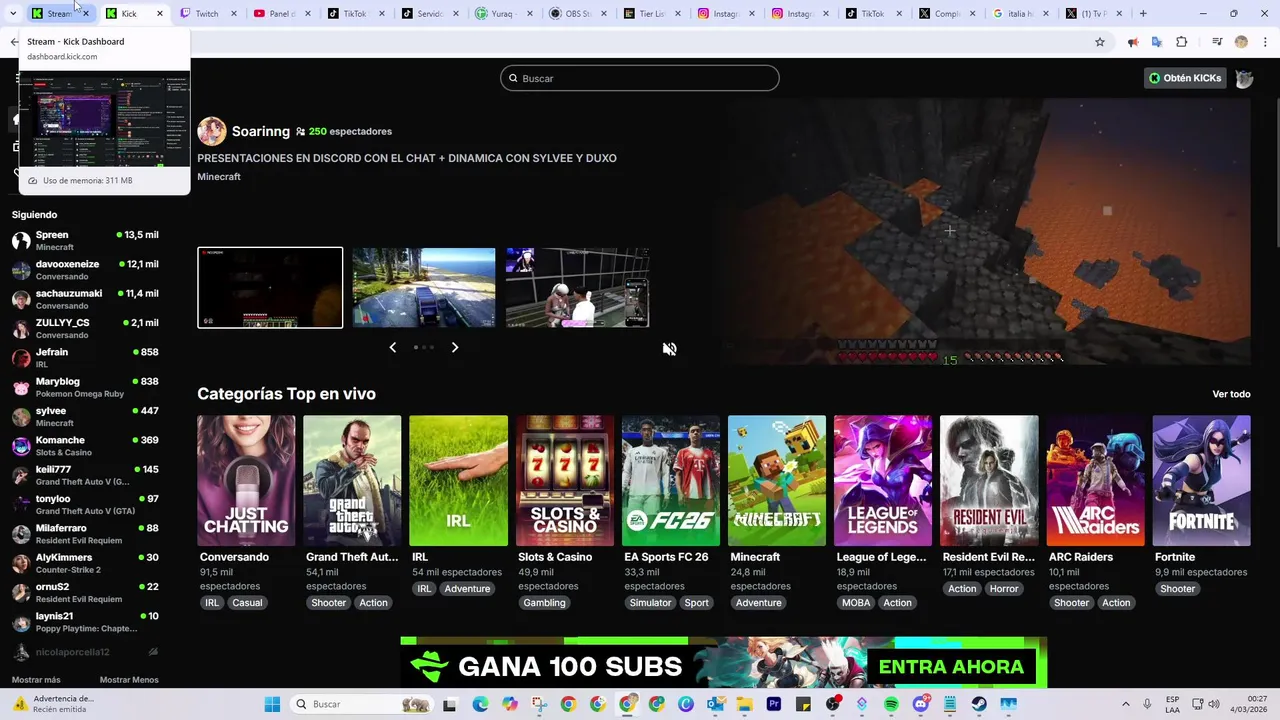Open the Just Chatting category card
Image resolution: width=1280 pixels, height=720 pixels.
246,481
